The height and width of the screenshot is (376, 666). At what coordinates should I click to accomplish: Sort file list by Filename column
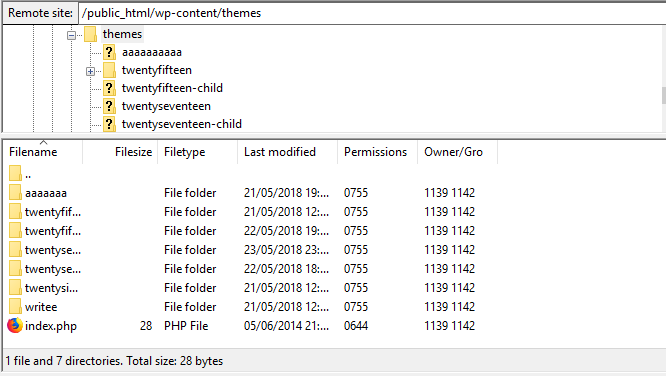[x=42, y=152]
